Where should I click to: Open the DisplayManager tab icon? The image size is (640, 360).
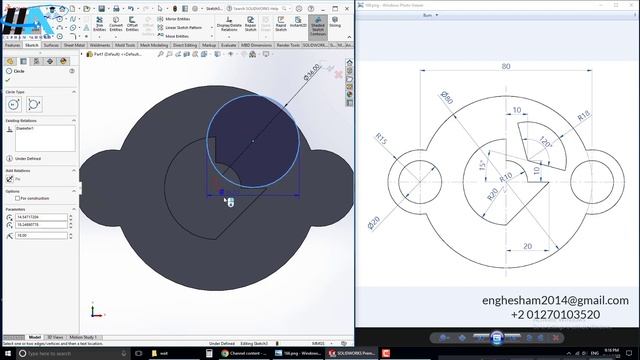(63, 61)
